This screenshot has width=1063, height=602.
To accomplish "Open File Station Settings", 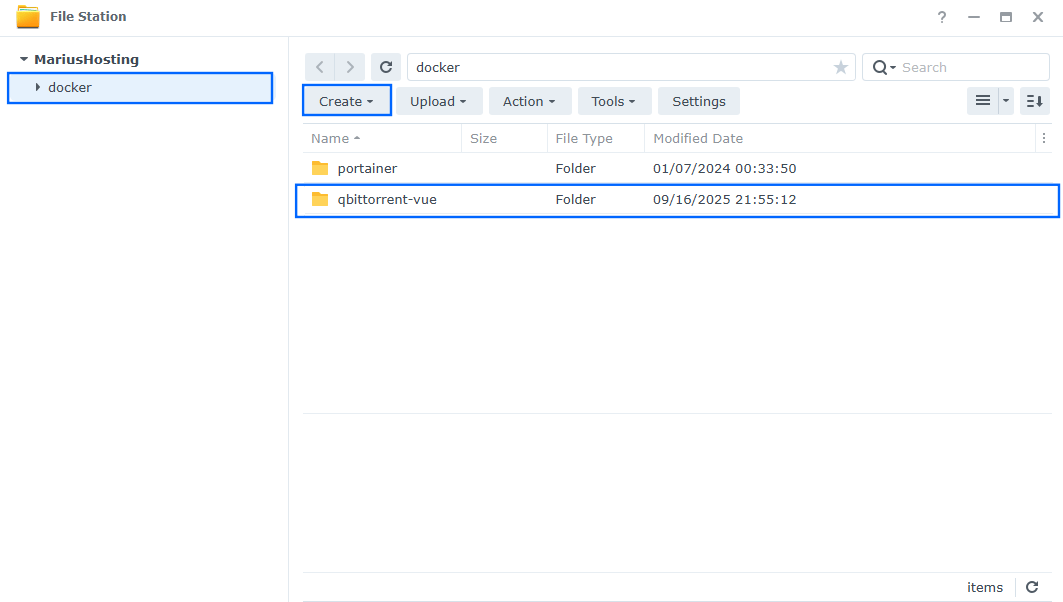I will point(699,101).
